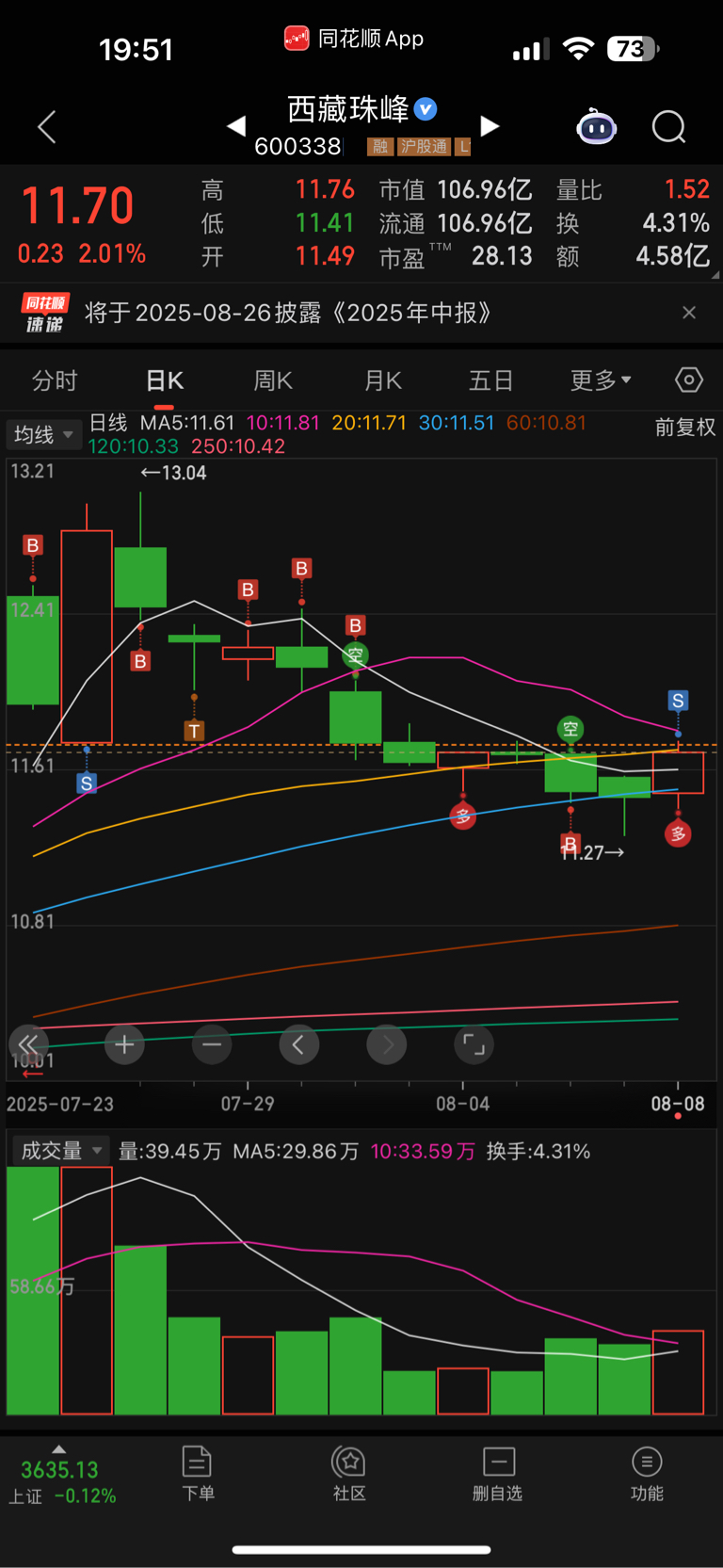Open 下单 order icon
Image resolution: width=723 pixels, height=1568 pixels.
[198, 1474]
